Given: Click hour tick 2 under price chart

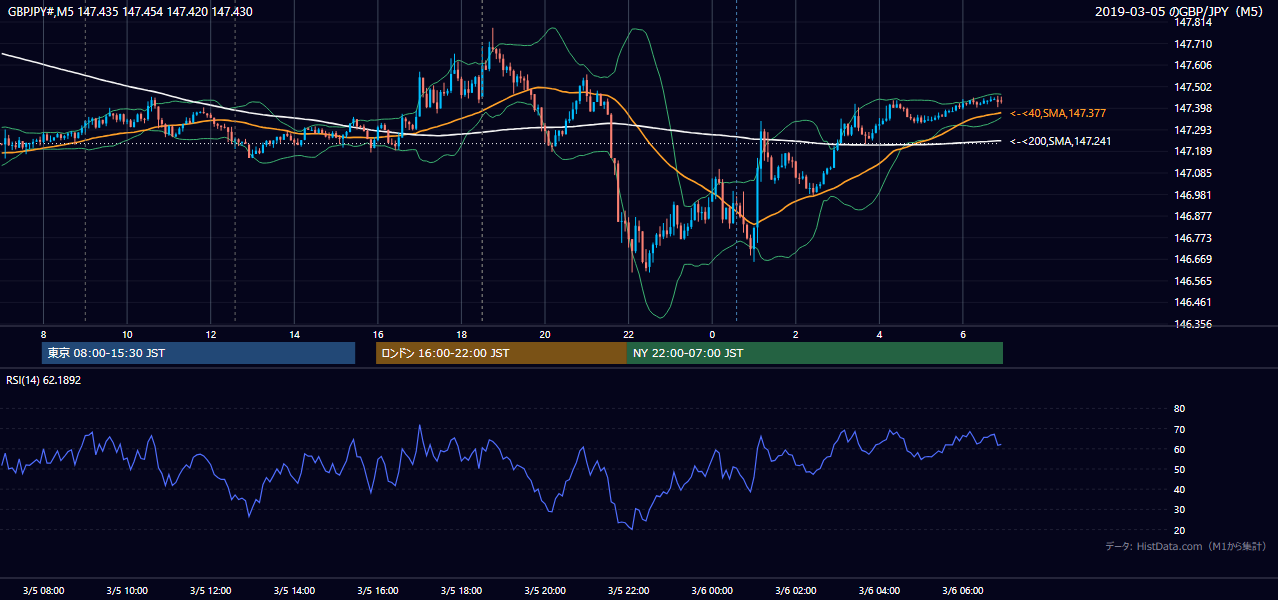Looking at the screenshot, I should pos(796,333).
